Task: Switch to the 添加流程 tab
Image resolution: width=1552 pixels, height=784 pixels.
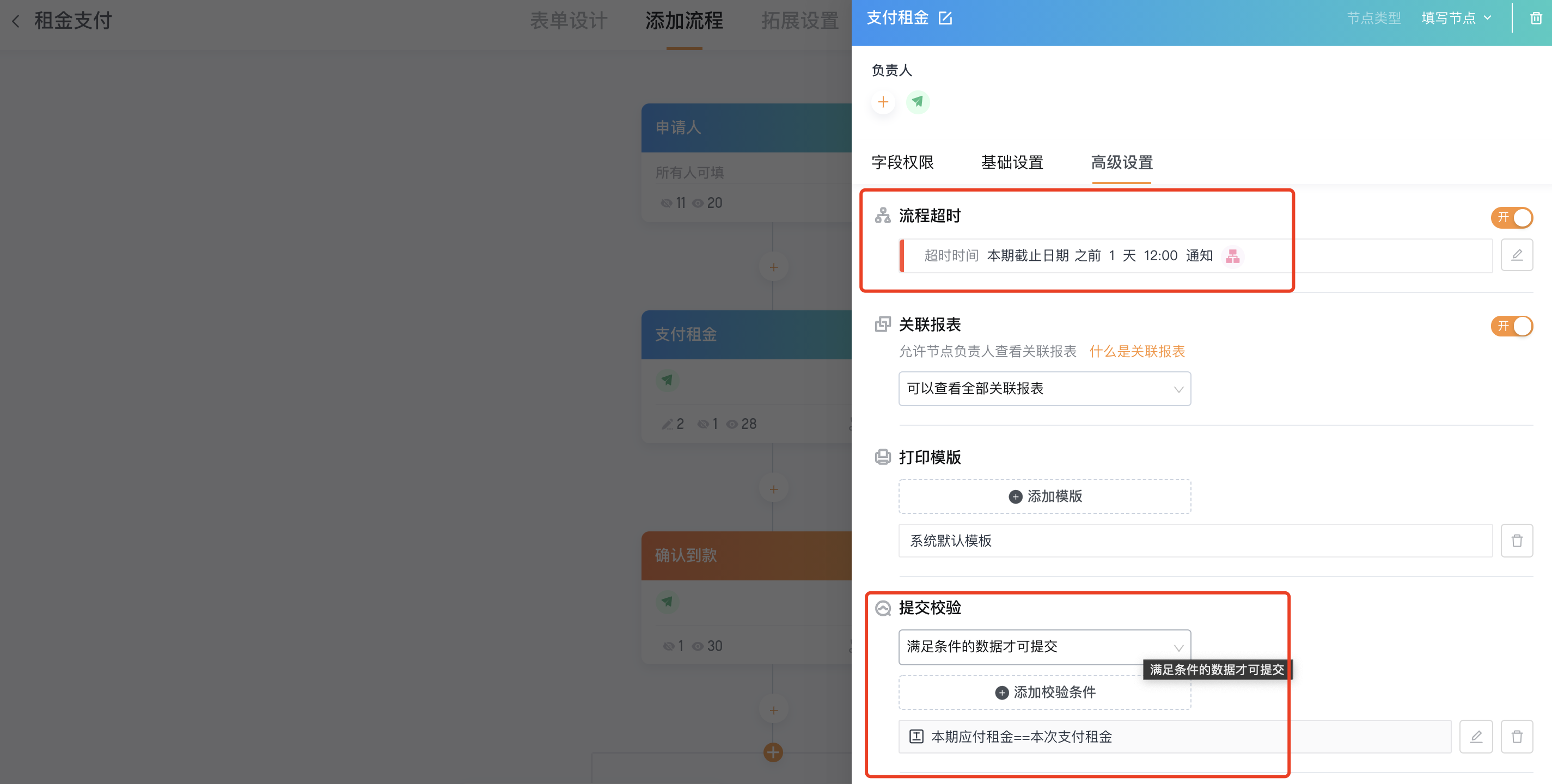Action: (684, 21)
